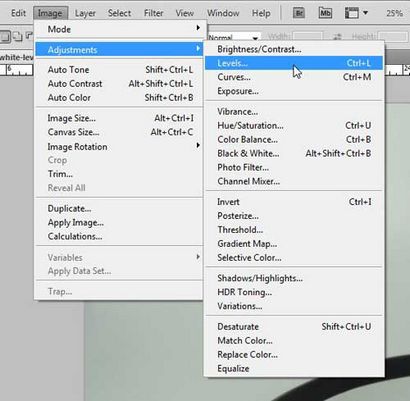Open the Layer menu
410x401 pixels.
pyautogui.click(x=85, y=13)
